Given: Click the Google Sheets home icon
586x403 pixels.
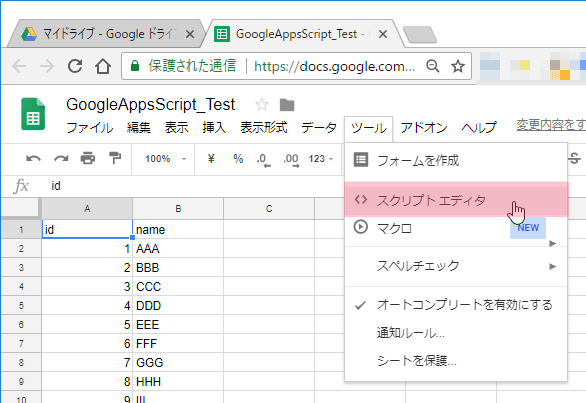Looking at the screenshot, I should click(x=33, y=114).
